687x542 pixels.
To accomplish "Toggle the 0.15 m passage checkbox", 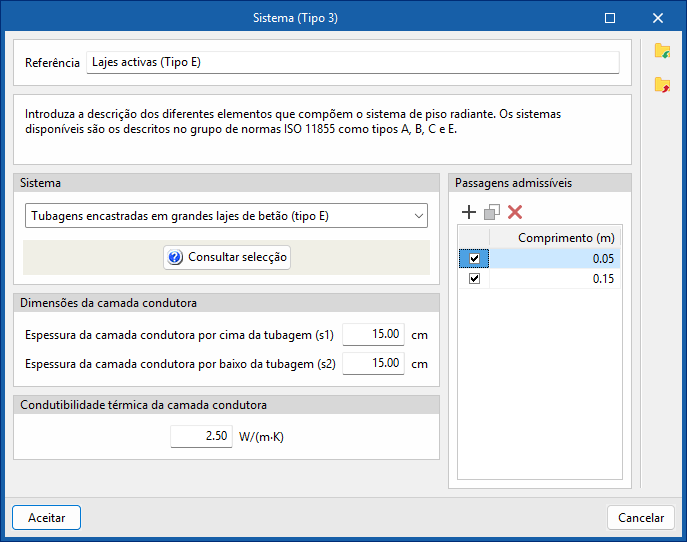I will pyautogui.click(x=474, y=279).
